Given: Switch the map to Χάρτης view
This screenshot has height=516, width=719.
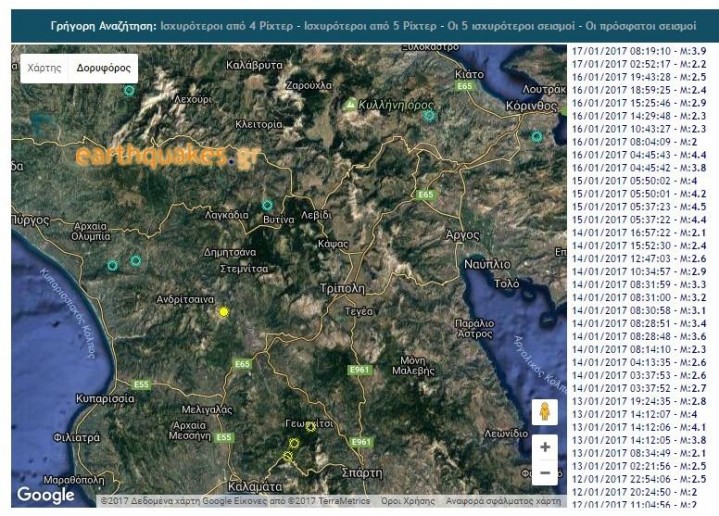Looking at the screenshot, I should click(x=44, y=70).
